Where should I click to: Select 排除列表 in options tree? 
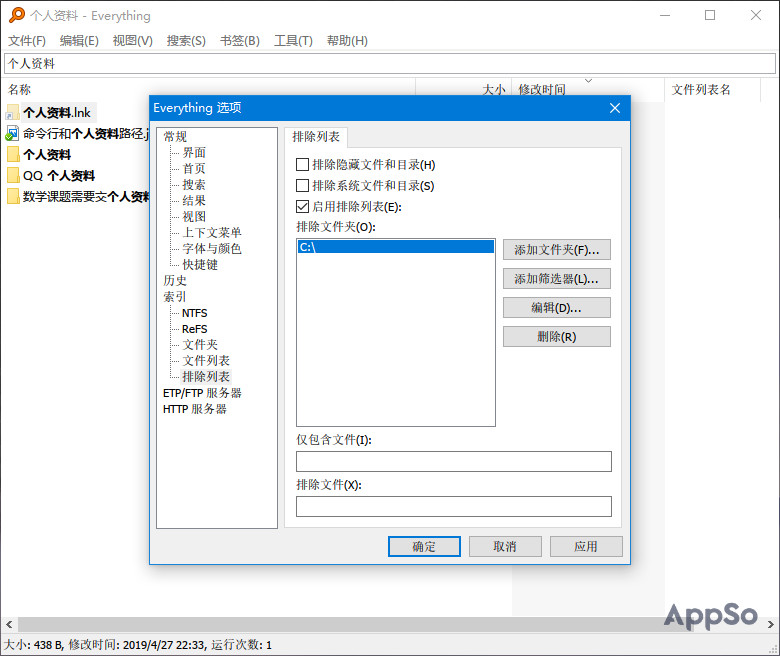pos(206,376)
